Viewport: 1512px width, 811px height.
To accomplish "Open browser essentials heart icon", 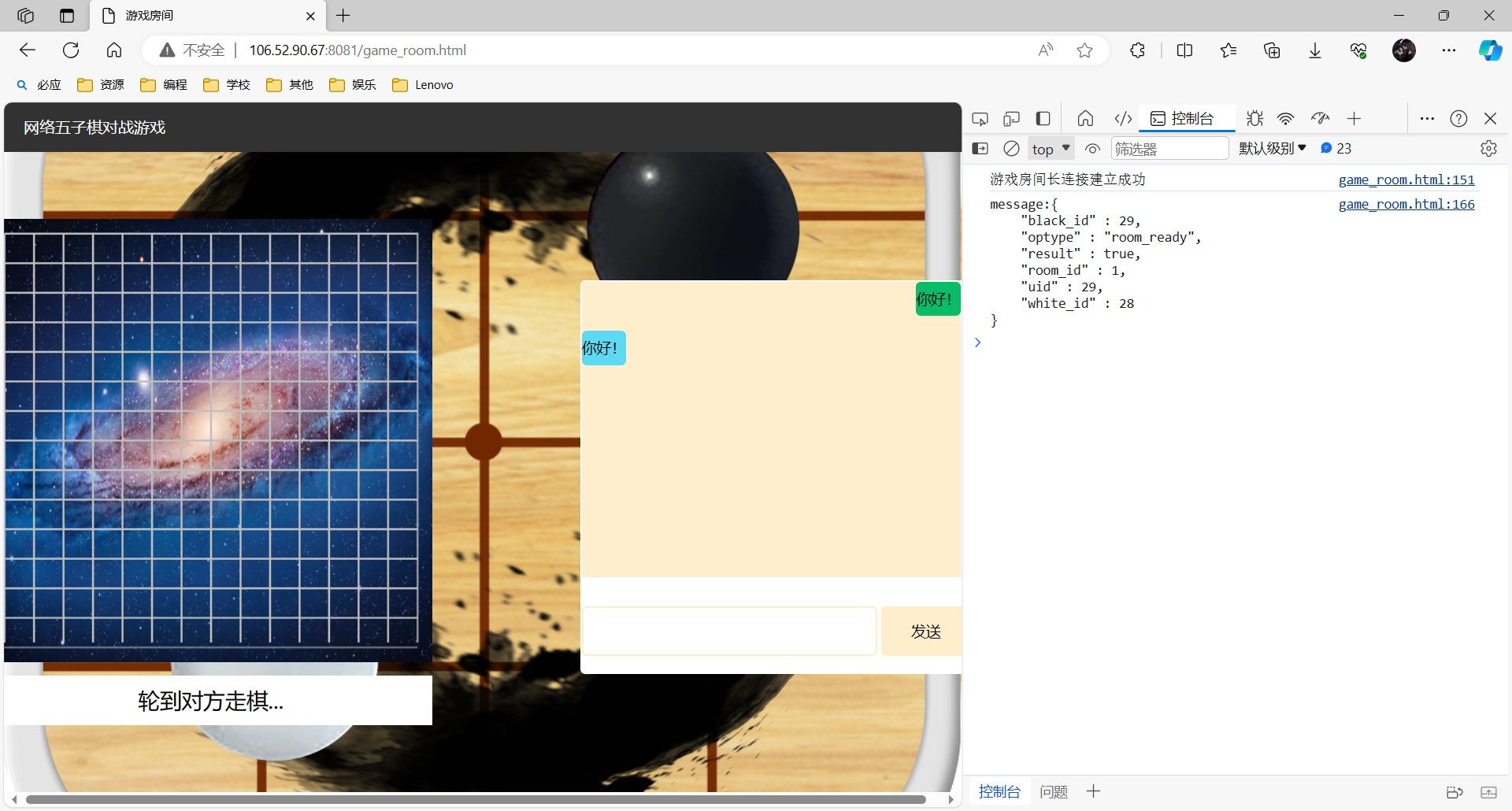I will point(1358,50).
